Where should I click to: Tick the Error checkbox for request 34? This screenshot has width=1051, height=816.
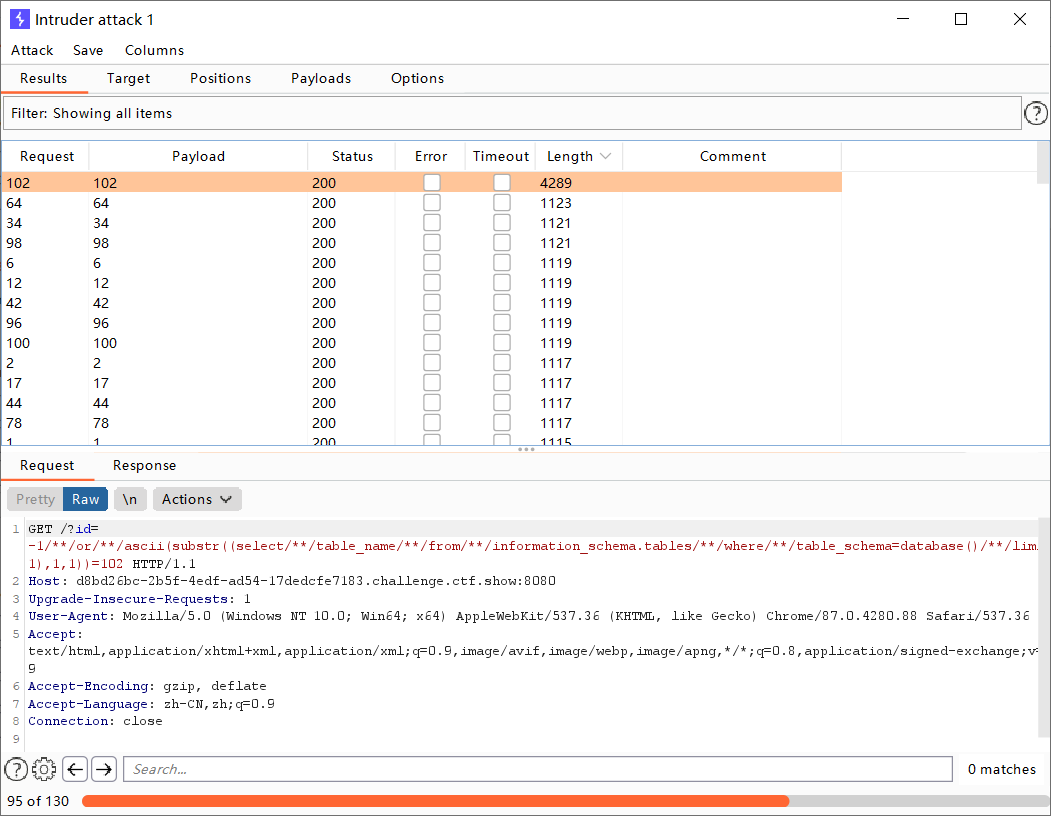coord(432,223)
